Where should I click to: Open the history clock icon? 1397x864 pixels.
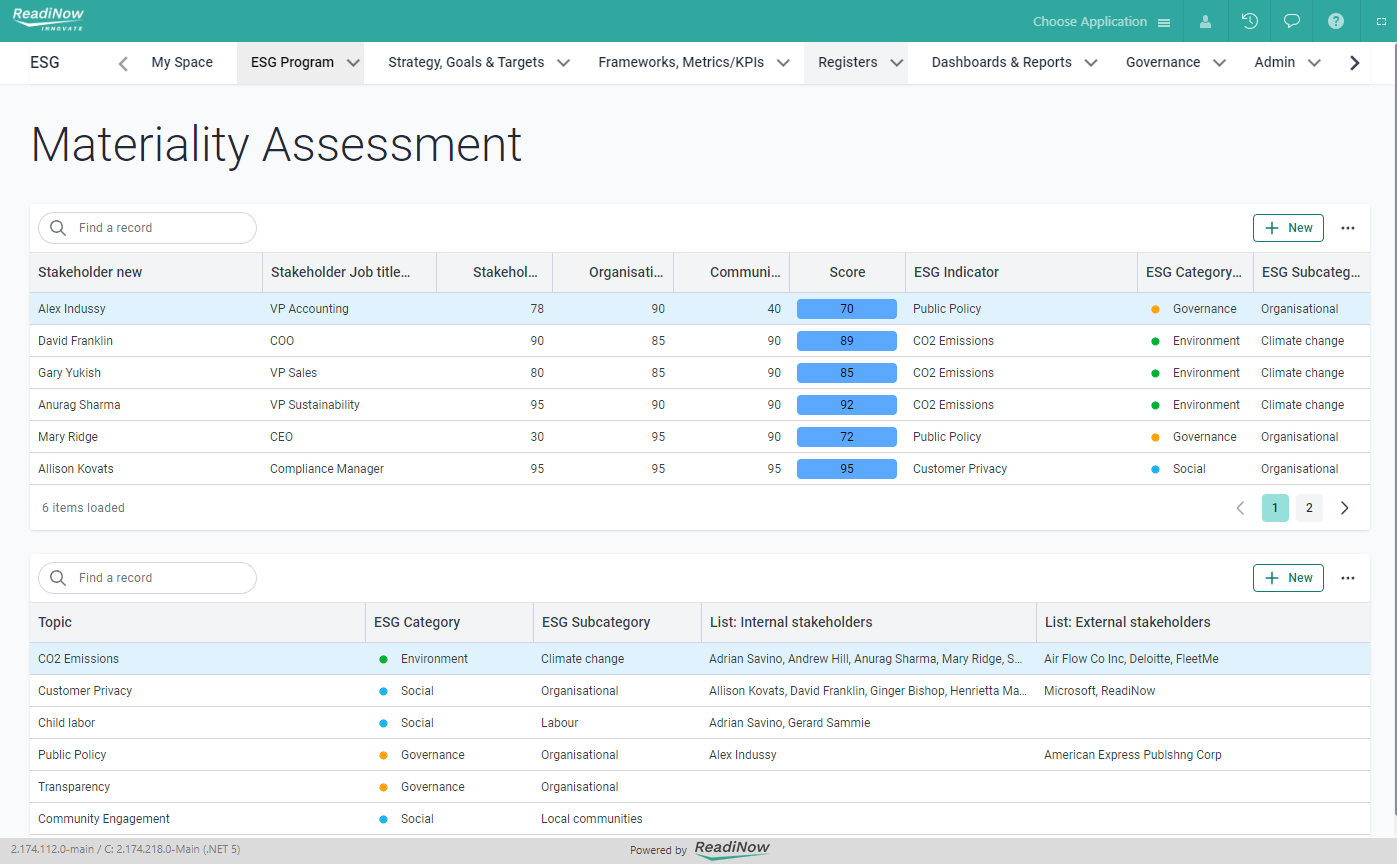[1249, 21]
